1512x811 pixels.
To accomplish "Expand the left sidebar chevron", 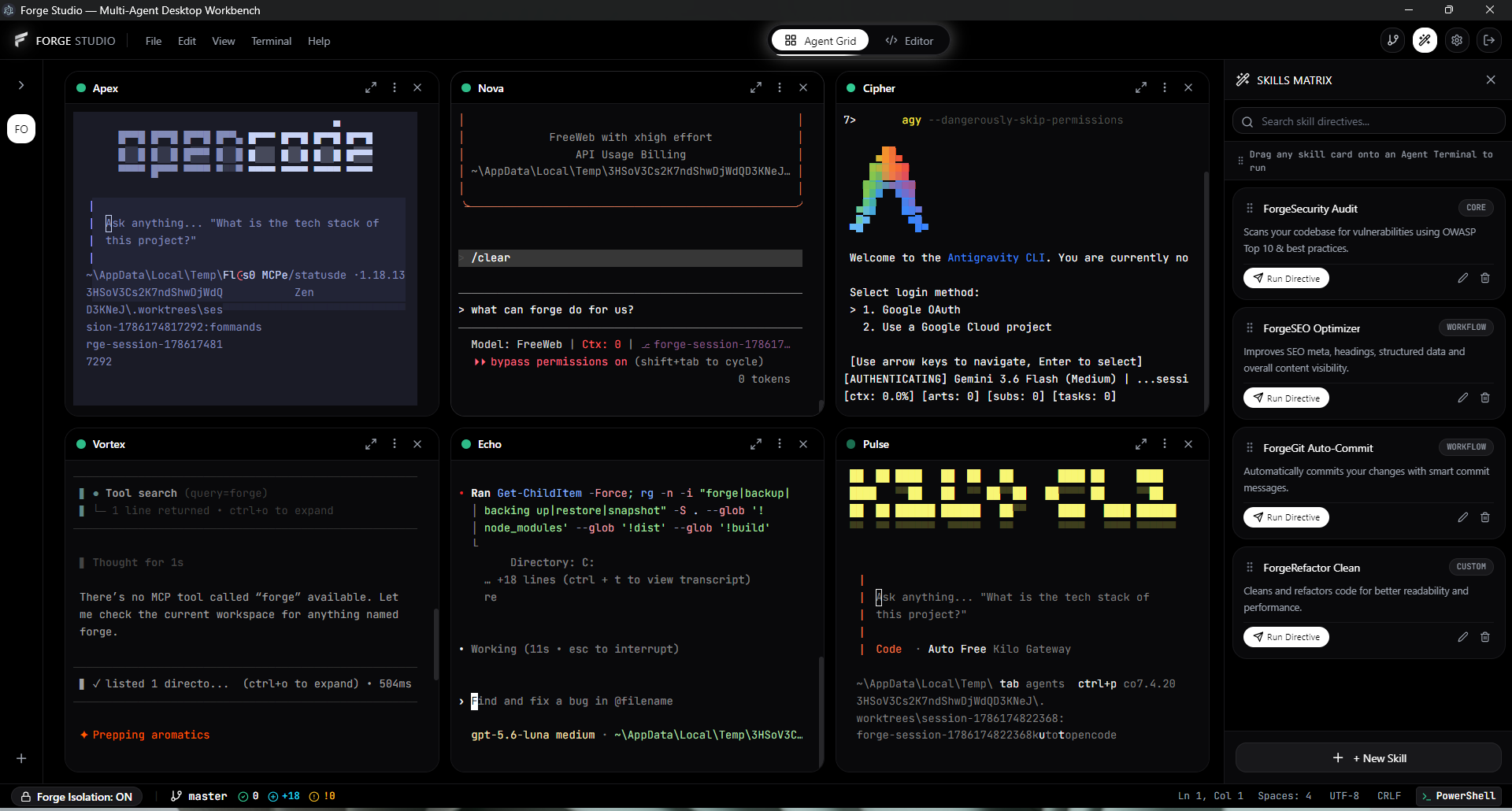I will [x=21, y=85].
